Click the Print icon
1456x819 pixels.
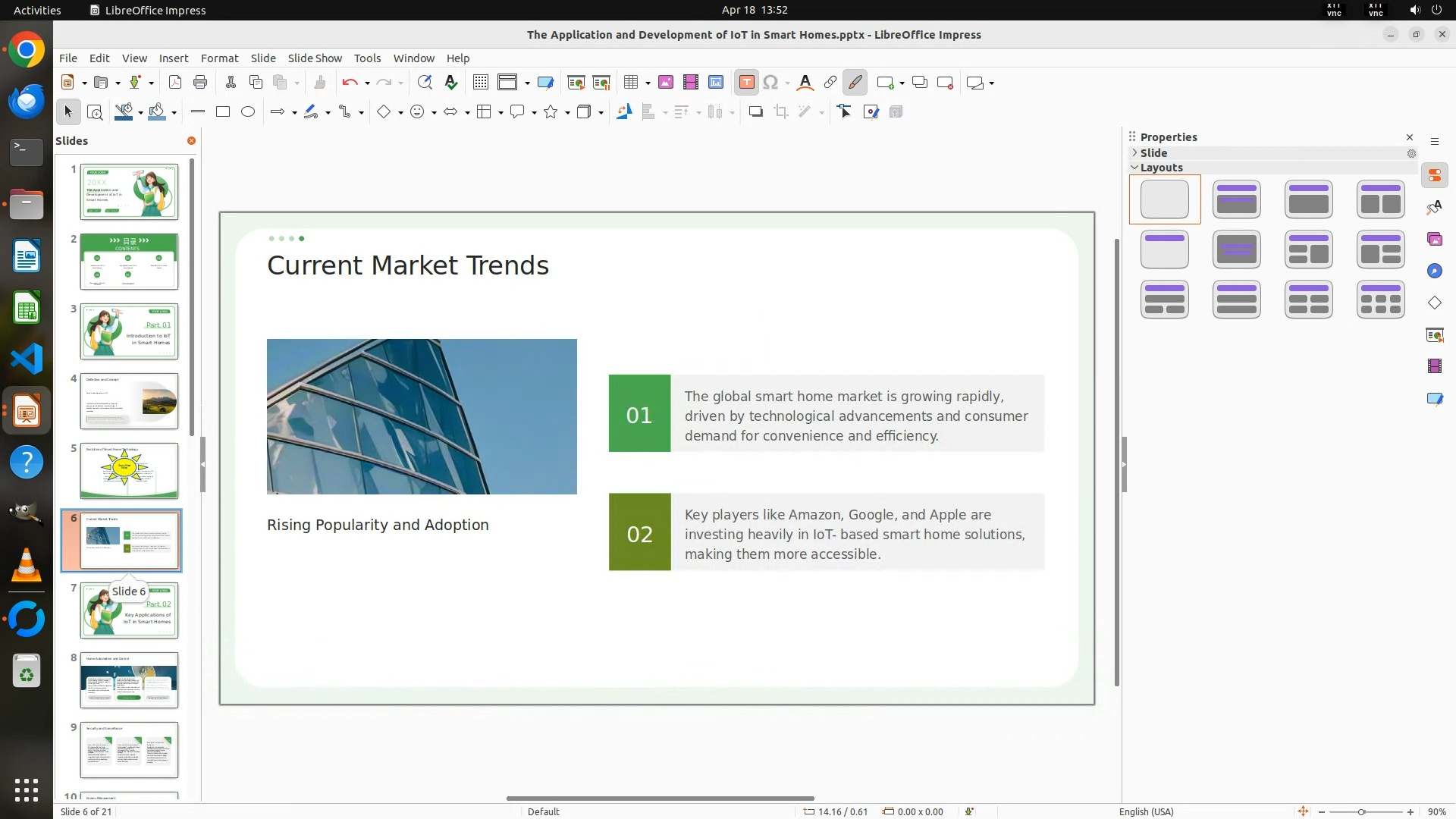[x=200, y=83]
